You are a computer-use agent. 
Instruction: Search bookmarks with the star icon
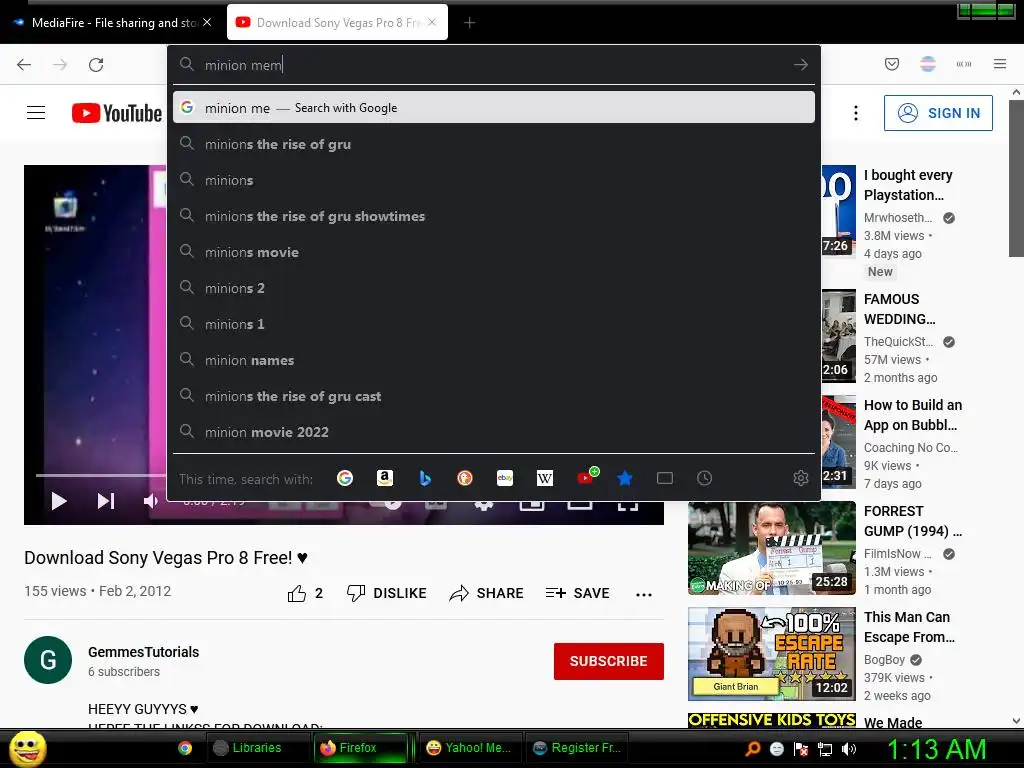coord(625,478)
